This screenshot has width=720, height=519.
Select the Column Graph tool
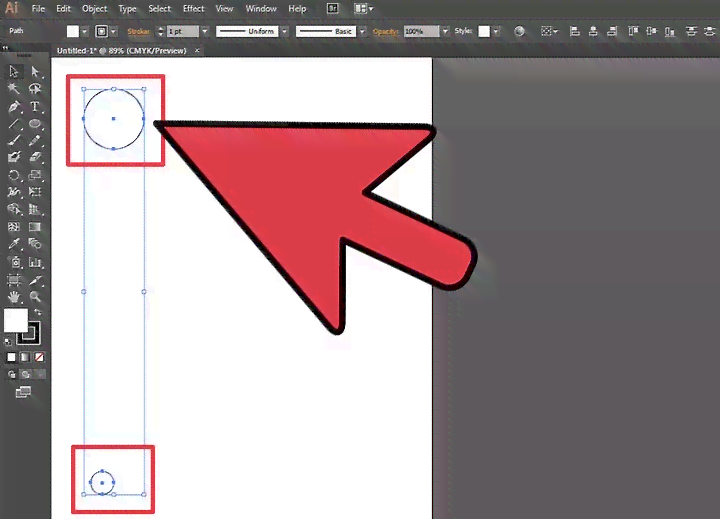point(35,262)
